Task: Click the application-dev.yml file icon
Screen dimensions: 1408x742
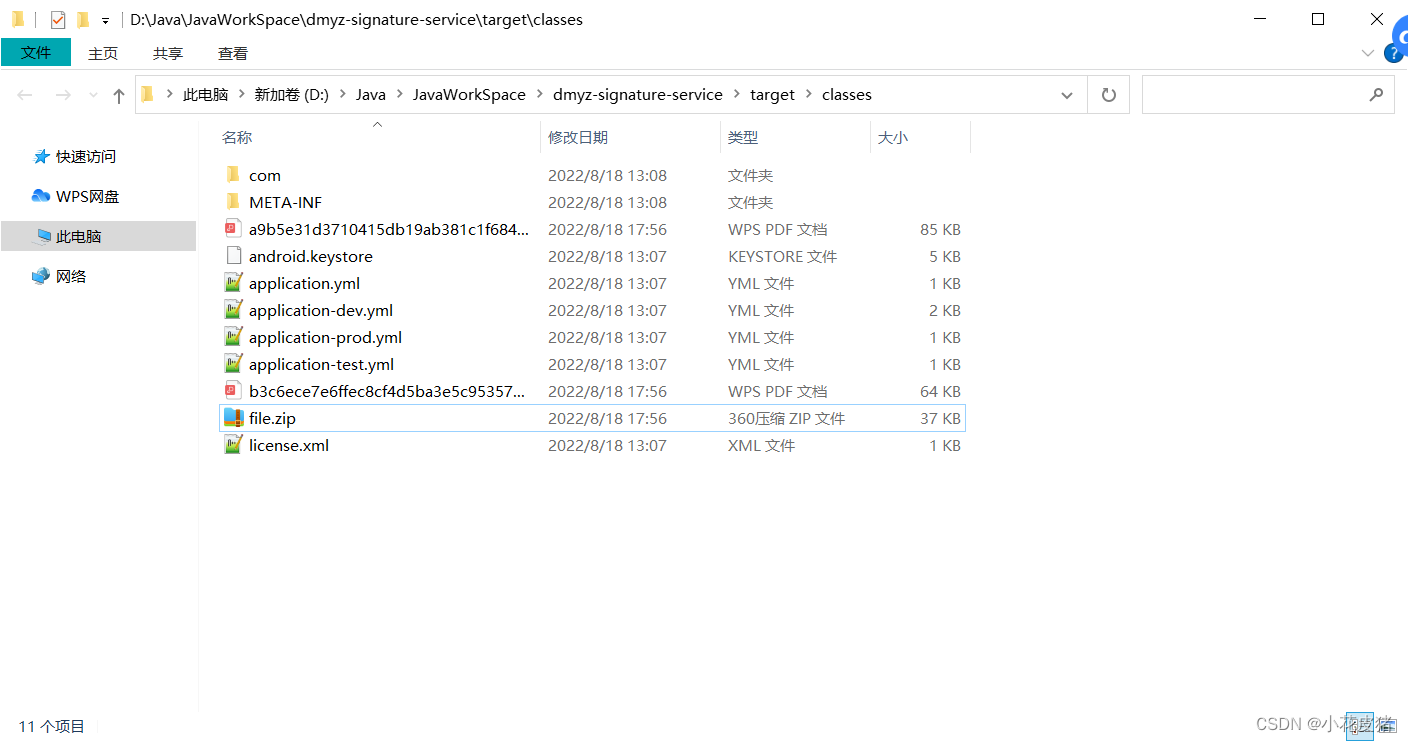Action: 233,310
